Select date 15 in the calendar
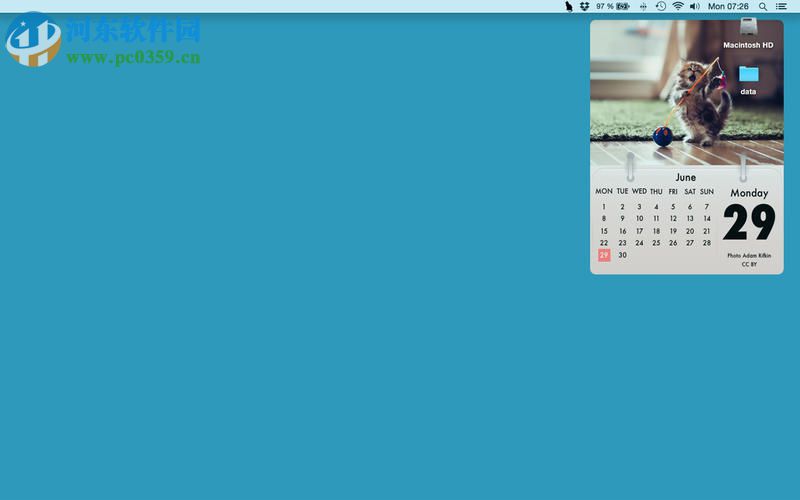Image resolution: width=800 pixels, height=500 pixels. point(604,231)
